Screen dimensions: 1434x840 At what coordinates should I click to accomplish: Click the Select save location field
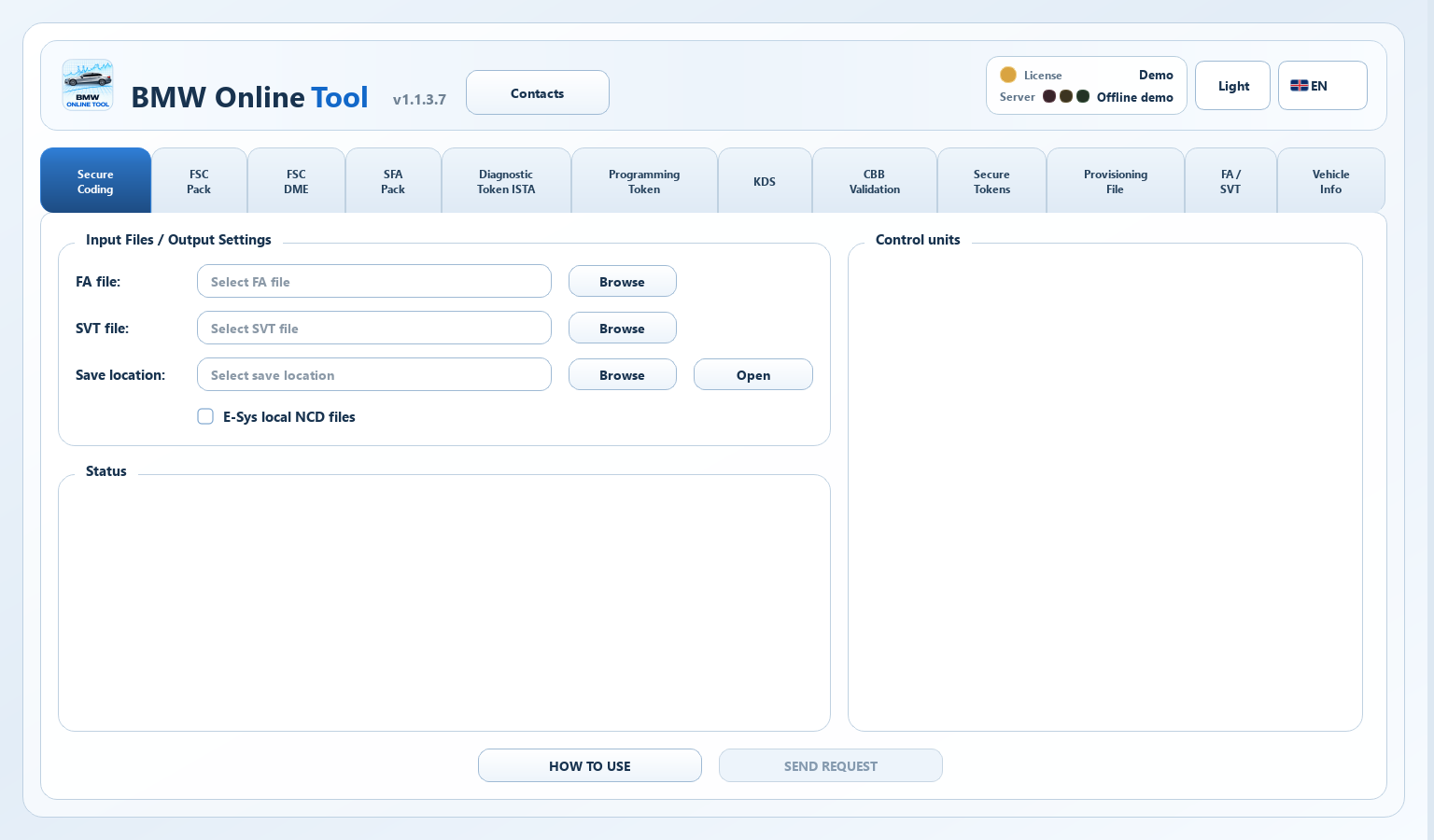(x=374, y=374)
